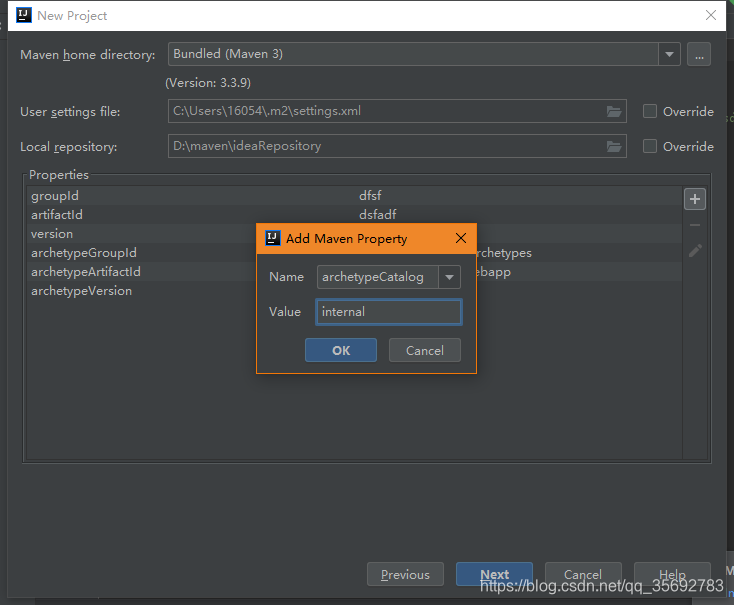The image size is (734, 605).
Task: Open the Name dropdown arrow in dialog
Action: tap(449, 277)
